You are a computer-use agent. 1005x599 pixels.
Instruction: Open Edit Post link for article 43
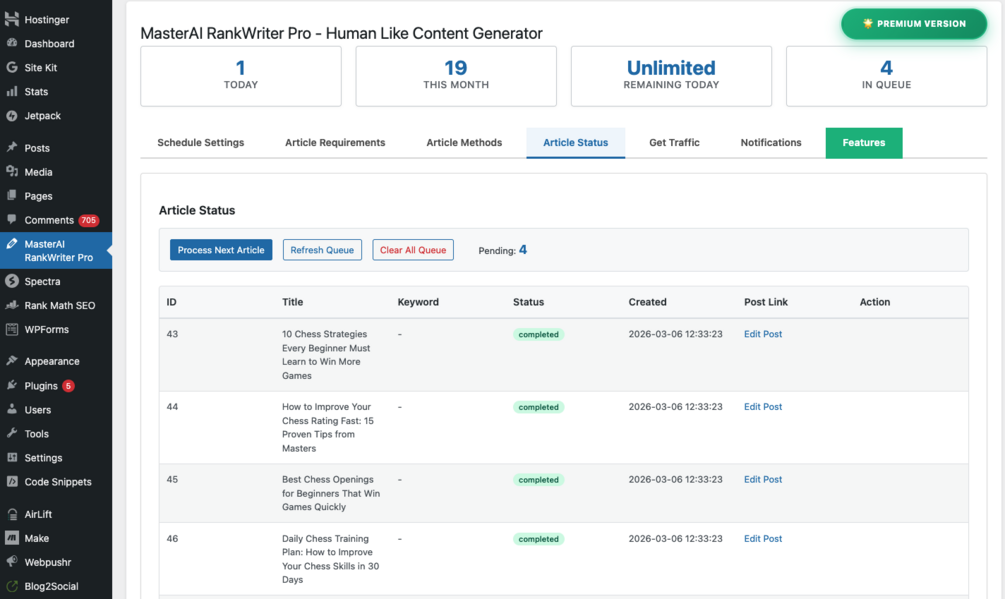[763, 334]
